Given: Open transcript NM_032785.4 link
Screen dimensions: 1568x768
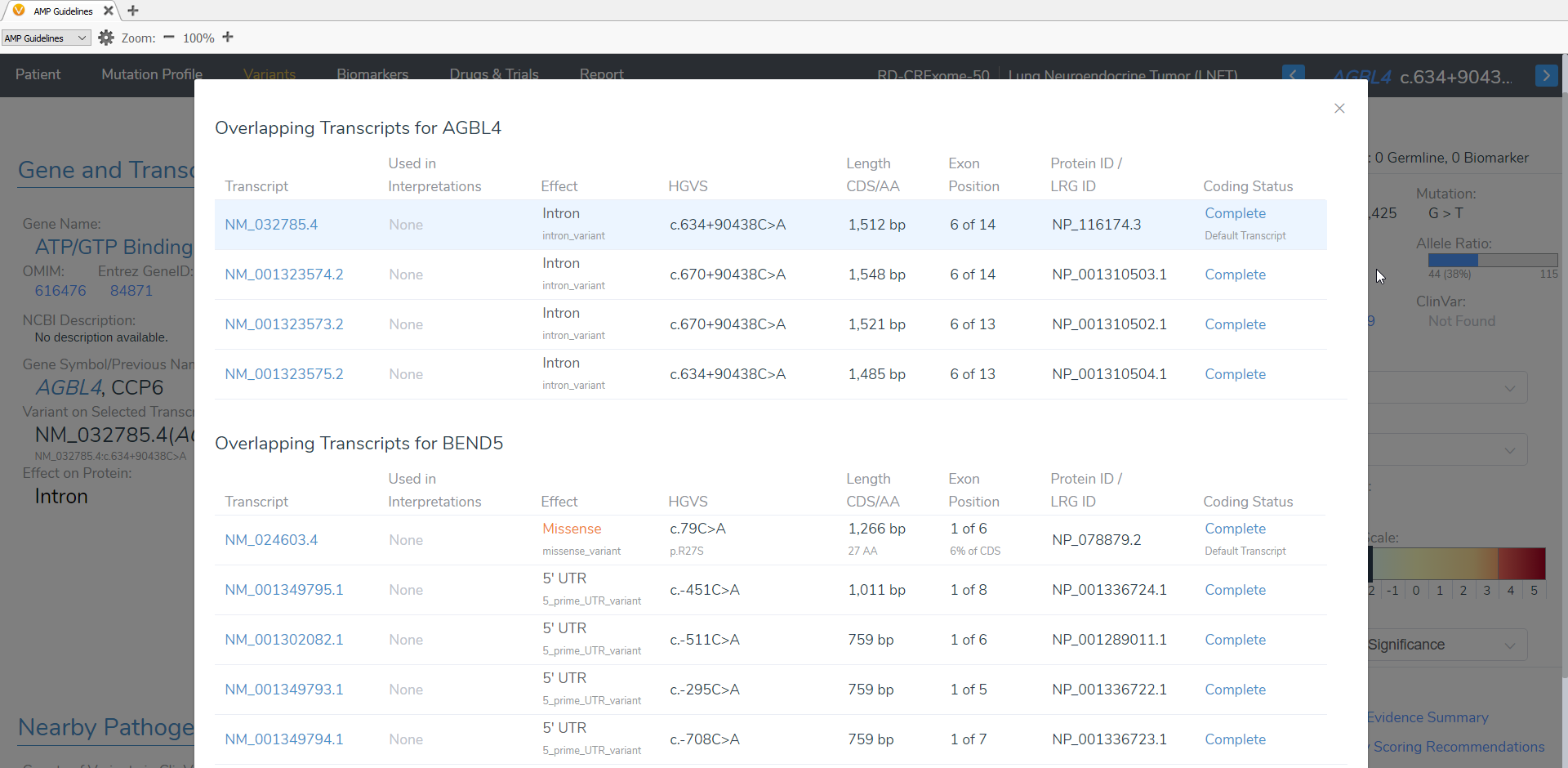Looking at the screenshot, I should pos(271,225).
